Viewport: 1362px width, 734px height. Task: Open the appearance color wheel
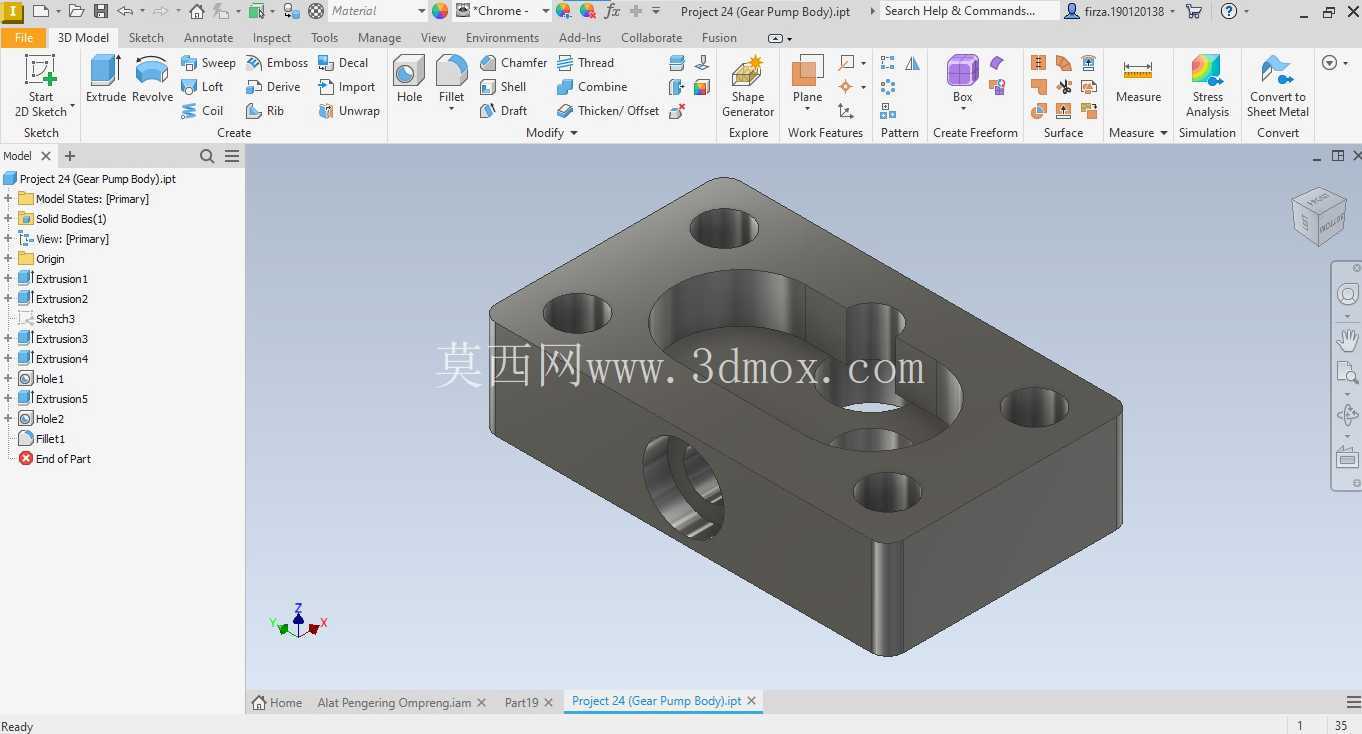pyautogui.click(x=440, y=11)
